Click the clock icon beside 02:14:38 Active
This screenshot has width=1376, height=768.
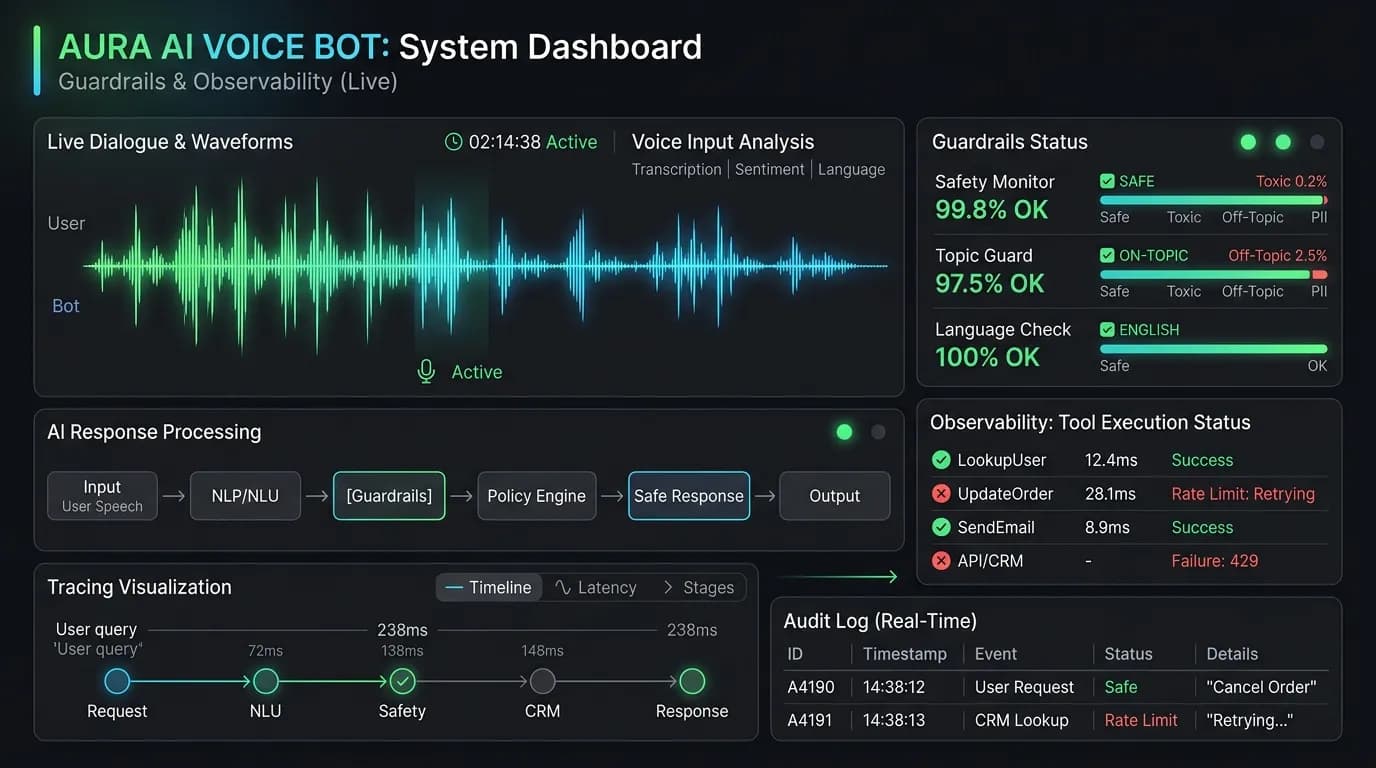[454, 142]
